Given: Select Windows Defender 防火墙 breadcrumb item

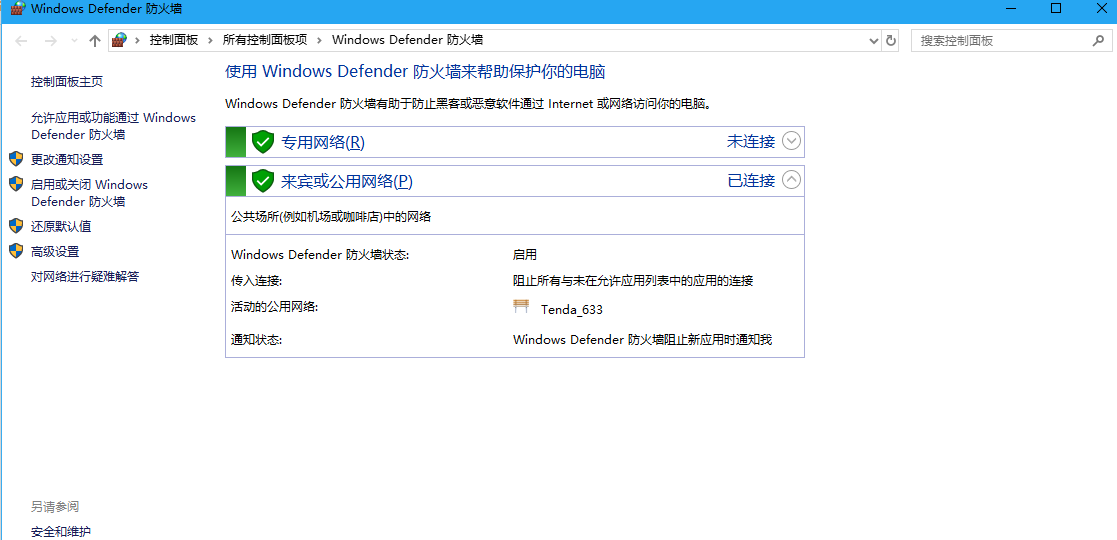Looking at the screenshot, I should tap(407, 40).
